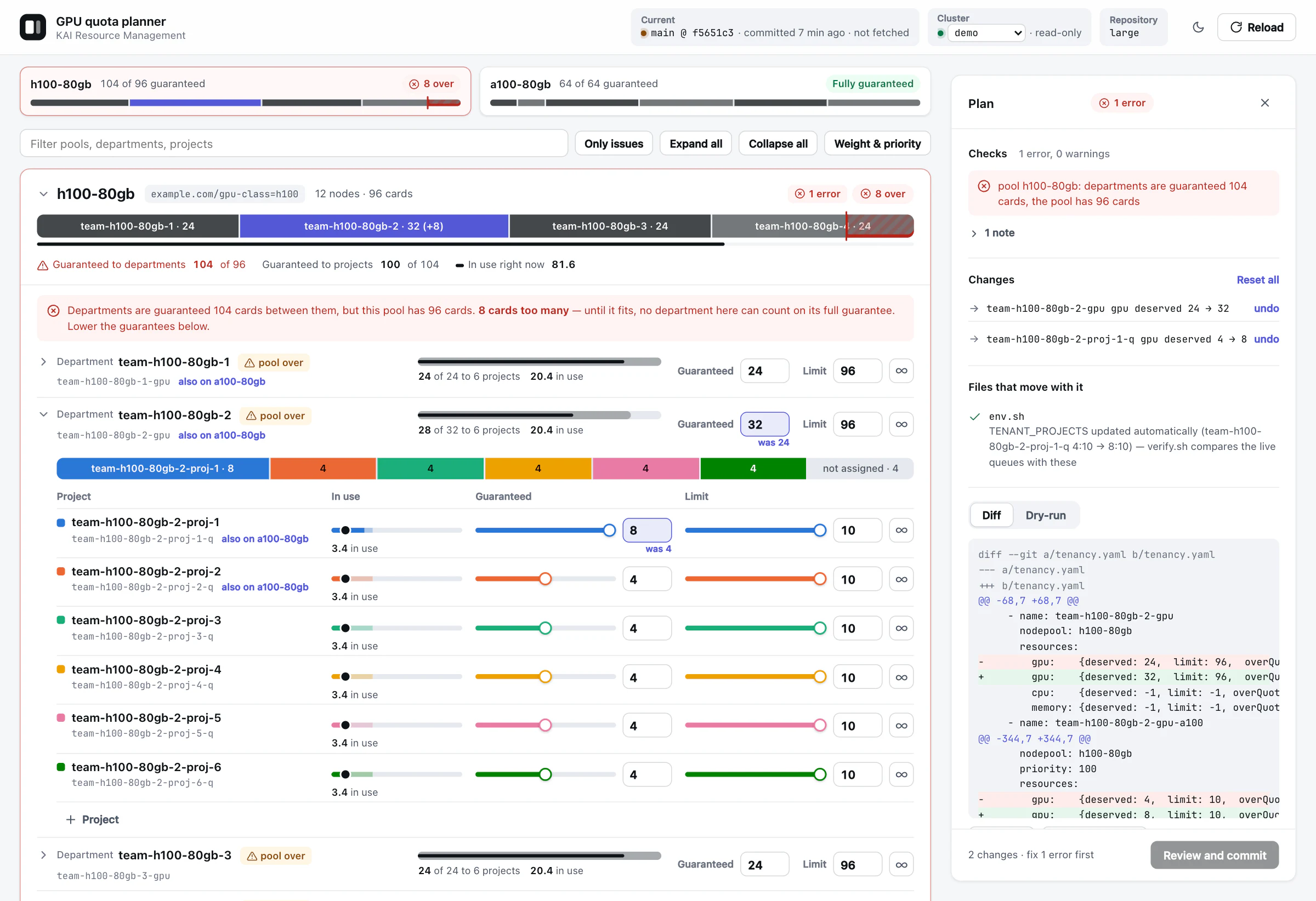
Task: Switch to the Diff tab
Action: coord(991,515)
